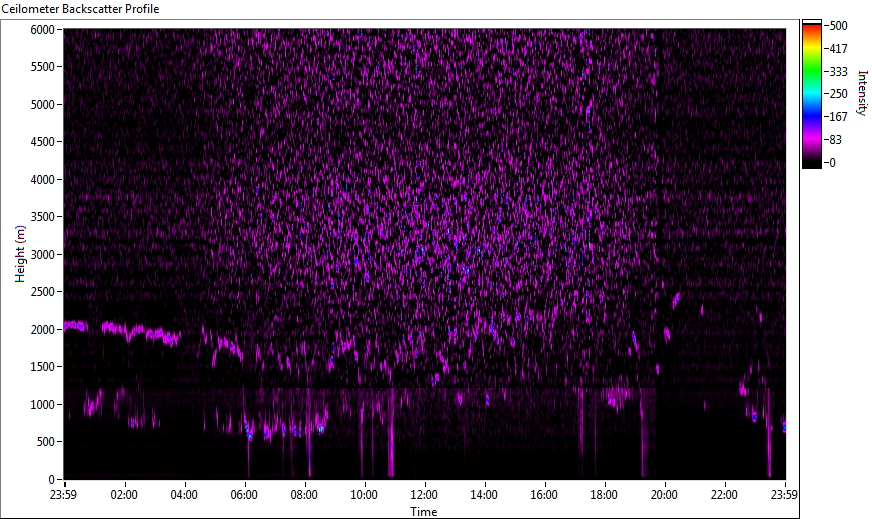This screenshot has width=872, height=519.
Task: Click the 2500 height axis value
Action: pos(42,292)
